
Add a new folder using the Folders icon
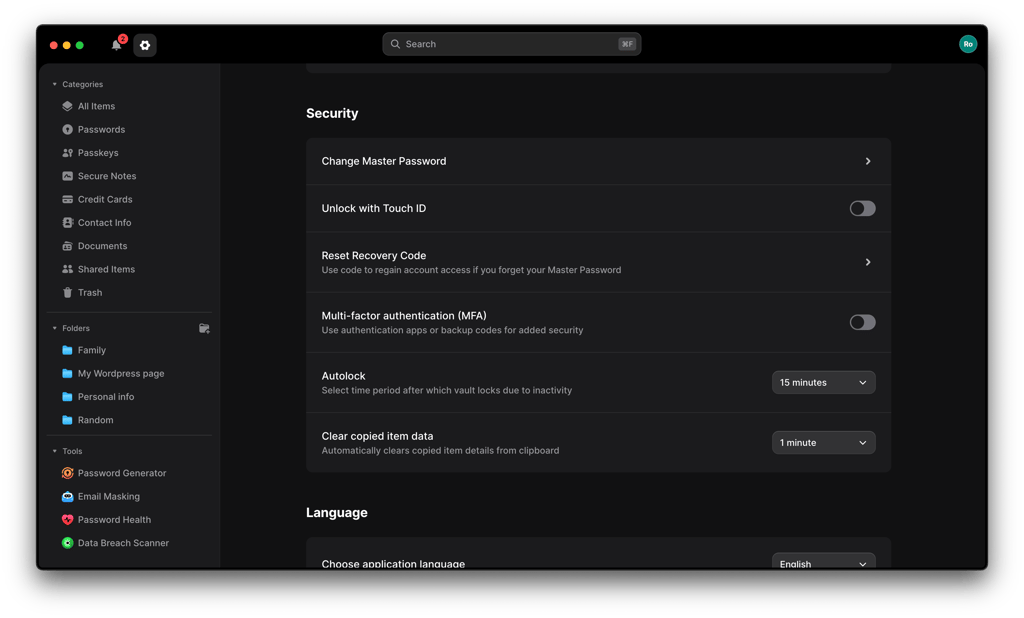coord(204,328)
